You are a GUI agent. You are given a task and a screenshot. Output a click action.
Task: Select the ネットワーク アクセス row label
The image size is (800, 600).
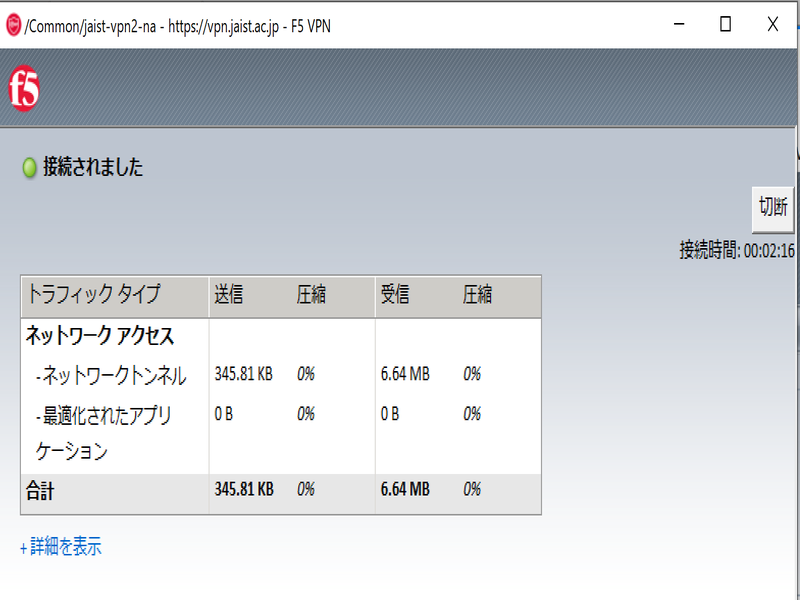pyautogui.click(x=100, y=336)
